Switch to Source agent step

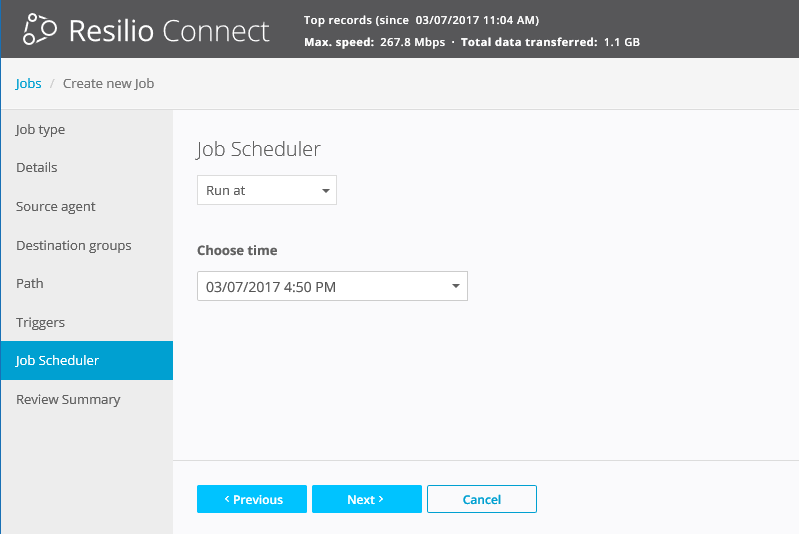pos(55,206)
